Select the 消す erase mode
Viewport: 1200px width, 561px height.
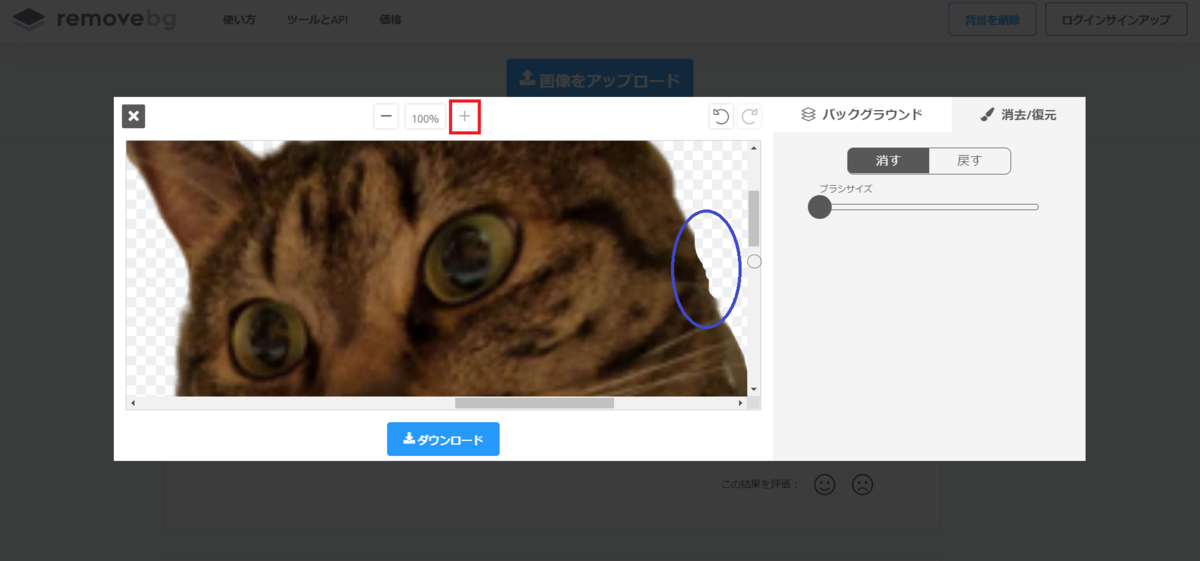coord(888,161)
